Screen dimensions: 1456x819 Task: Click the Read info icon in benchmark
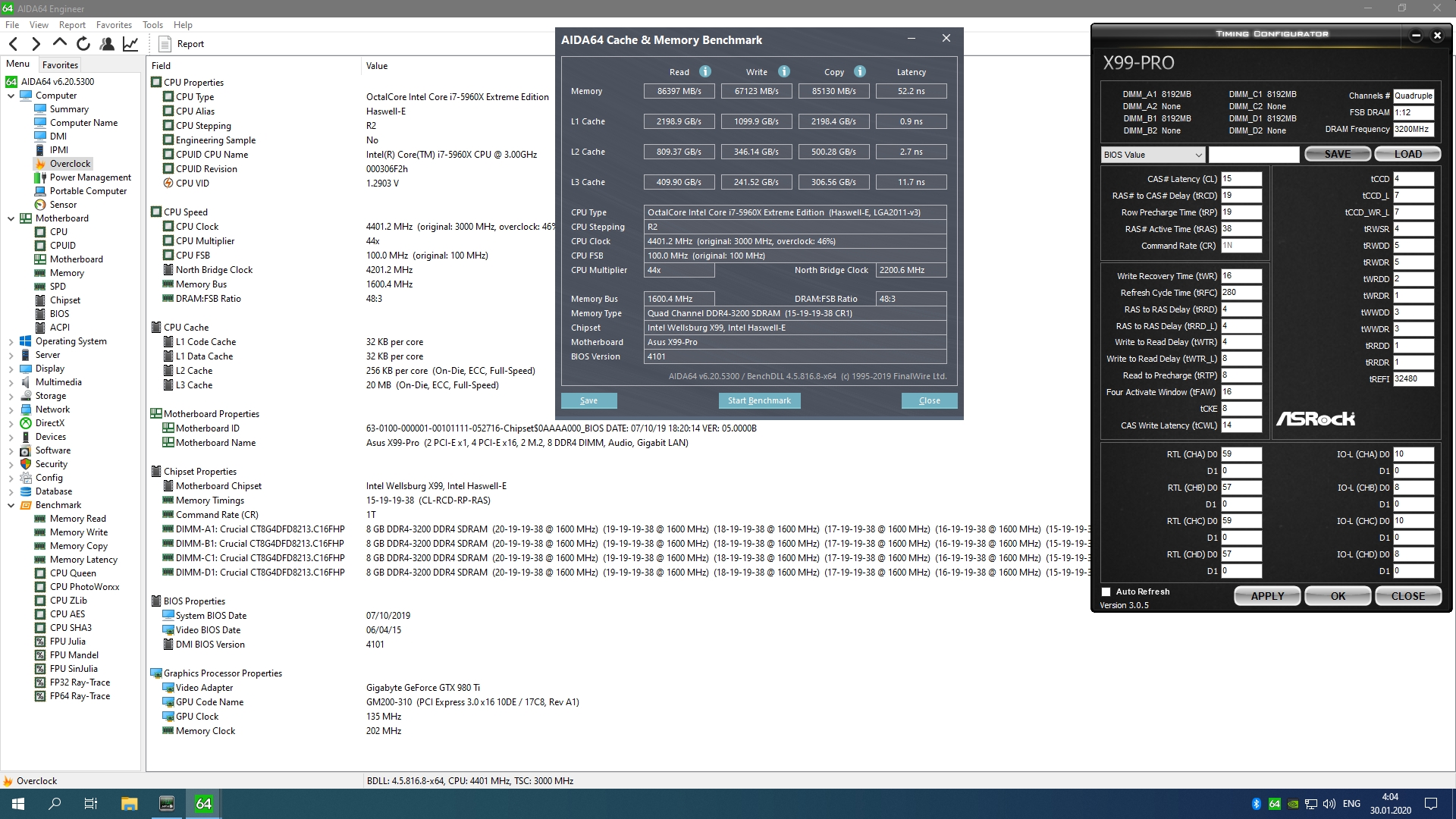(x=705, y=72)
